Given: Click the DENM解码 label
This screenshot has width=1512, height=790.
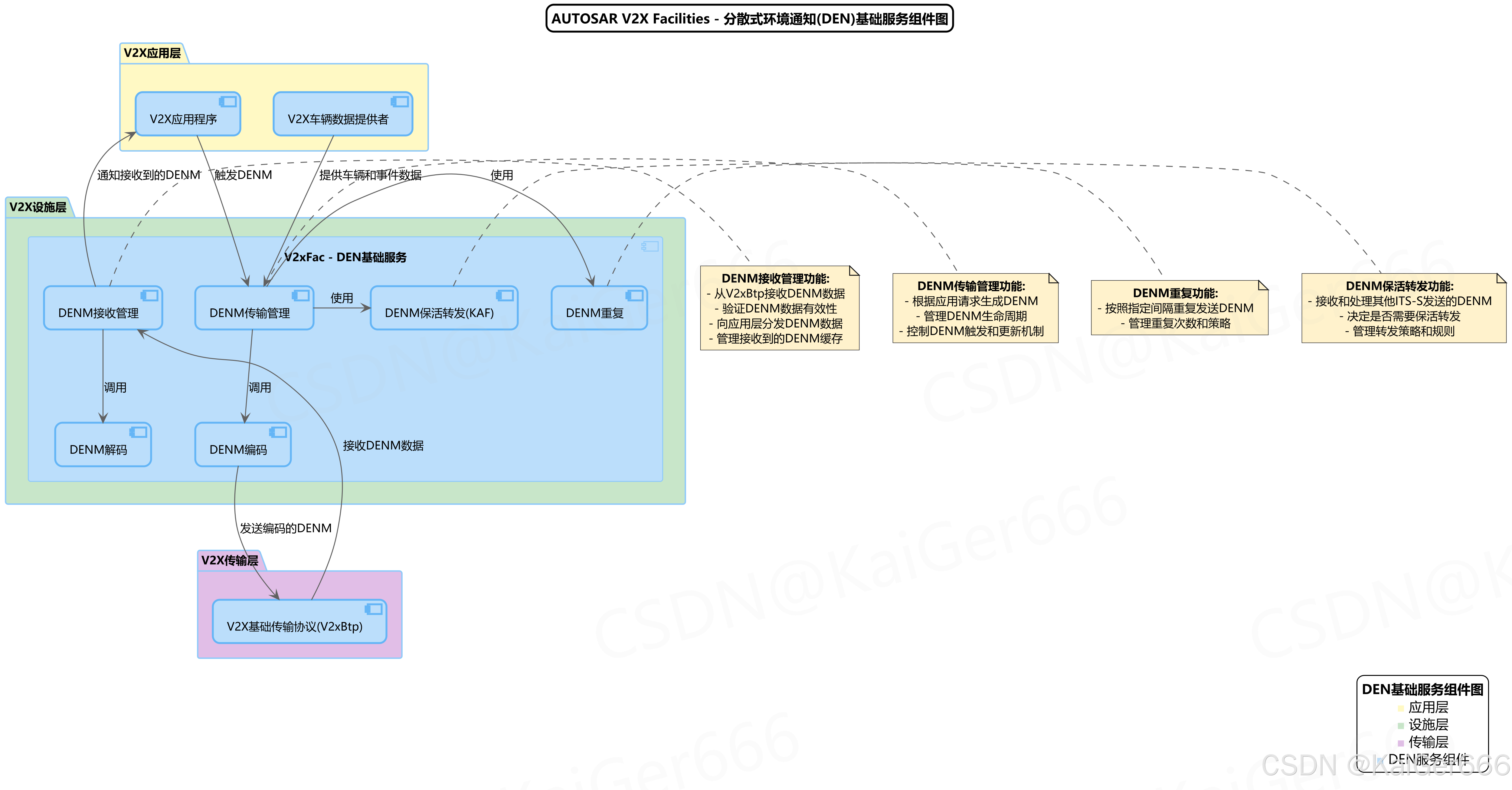Looking at the screenshot, I should (x=98, y=450).
